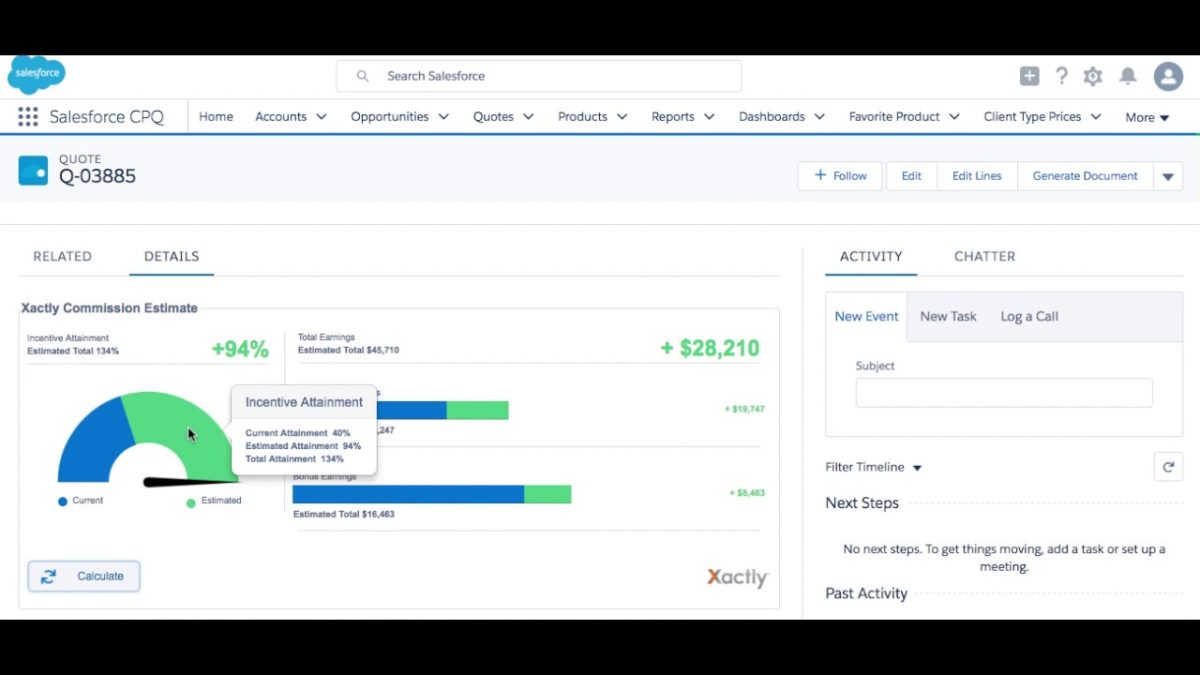Open the user avatar profile icon

(x=1168, y=75)
